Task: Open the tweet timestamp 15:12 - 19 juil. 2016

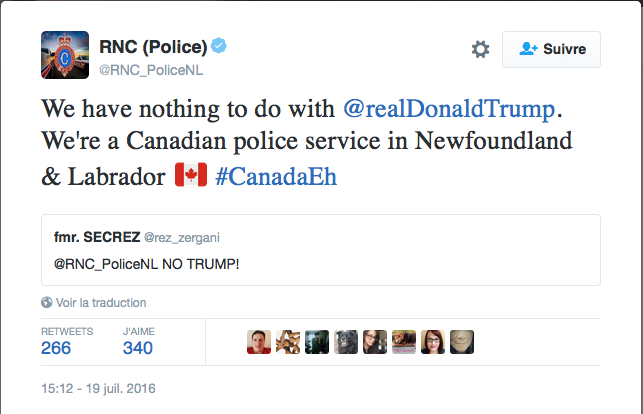Action: (x=99, y=388)
